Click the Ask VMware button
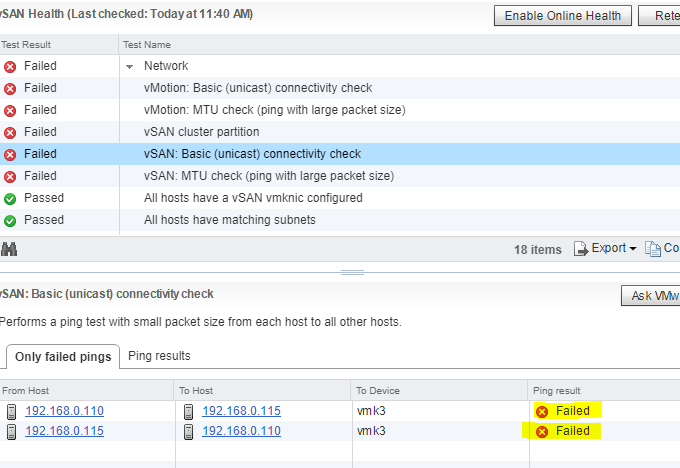The height and width of the screenshot is (468, 680). point(651,296)
